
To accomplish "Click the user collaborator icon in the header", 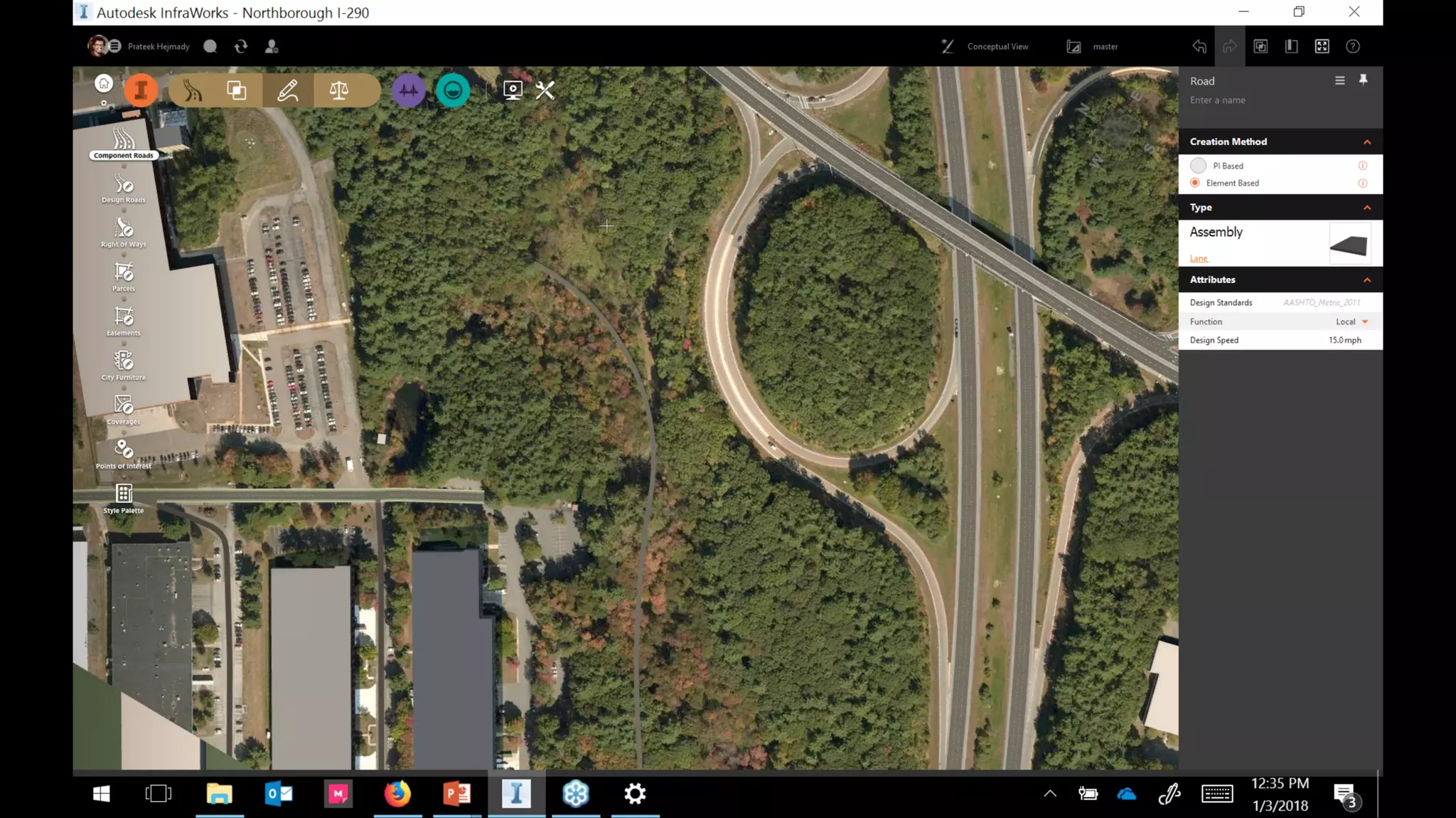I will pos(272,46).
